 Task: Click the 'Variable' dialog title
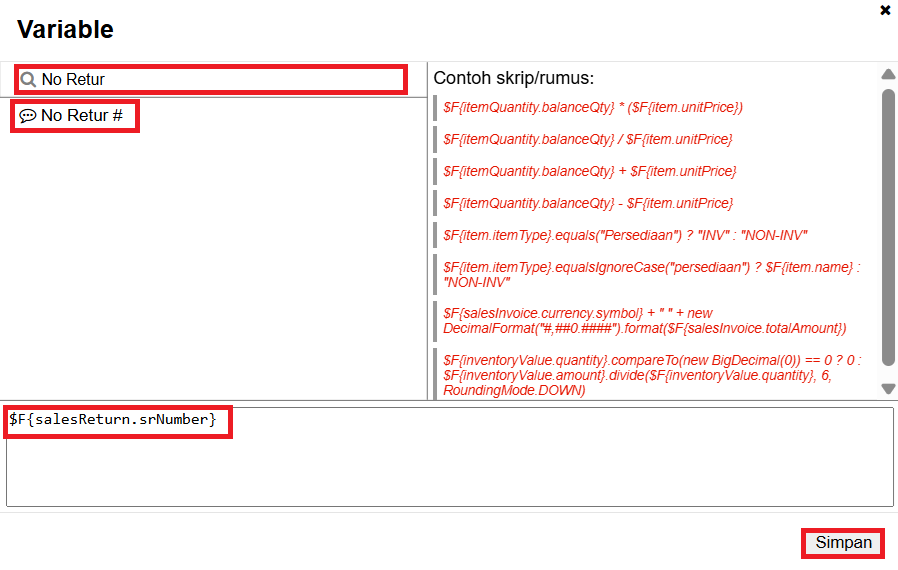[65, 30]
